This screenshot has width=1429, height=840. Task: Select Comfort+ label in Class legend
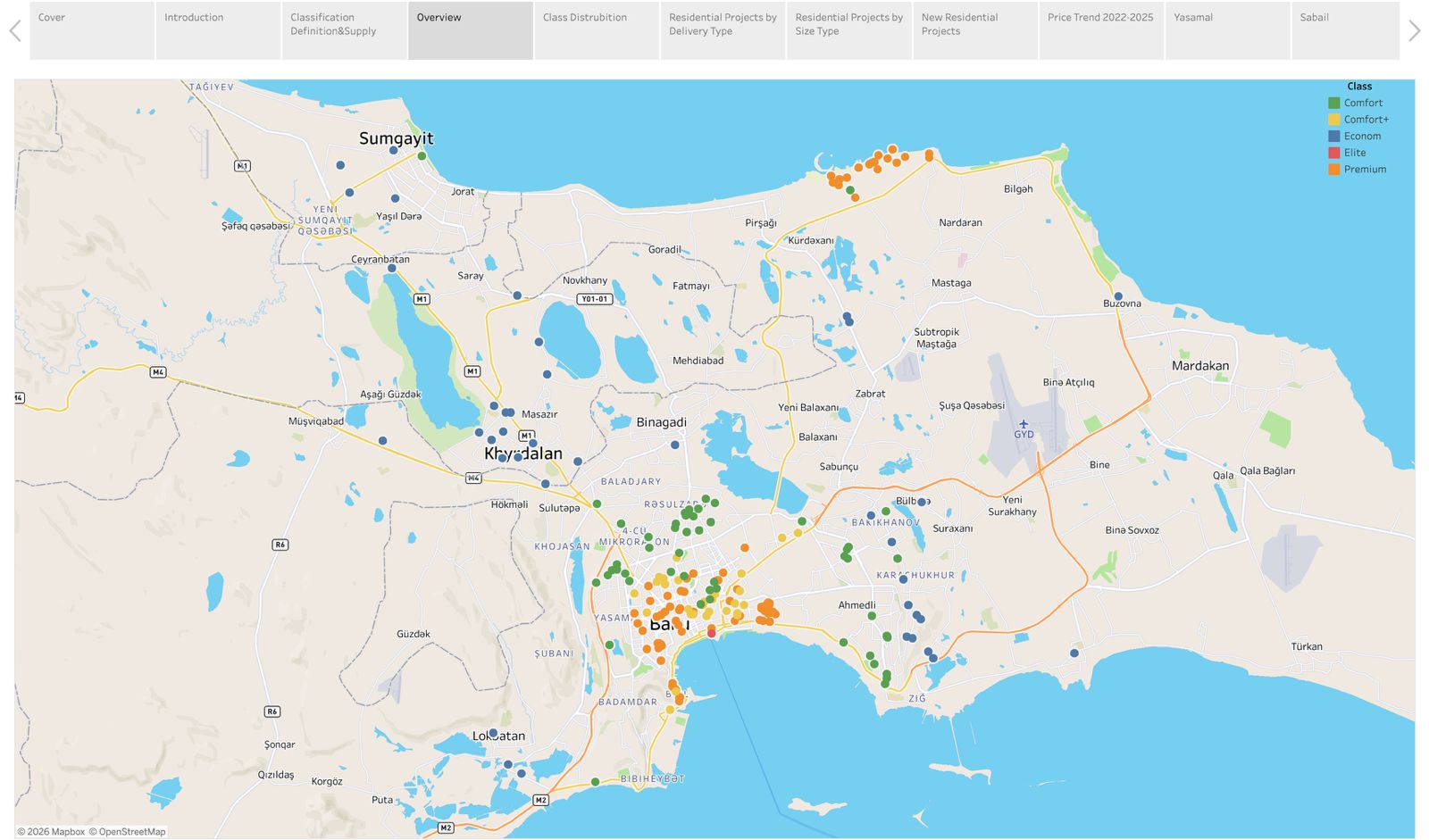(1366, 120)
